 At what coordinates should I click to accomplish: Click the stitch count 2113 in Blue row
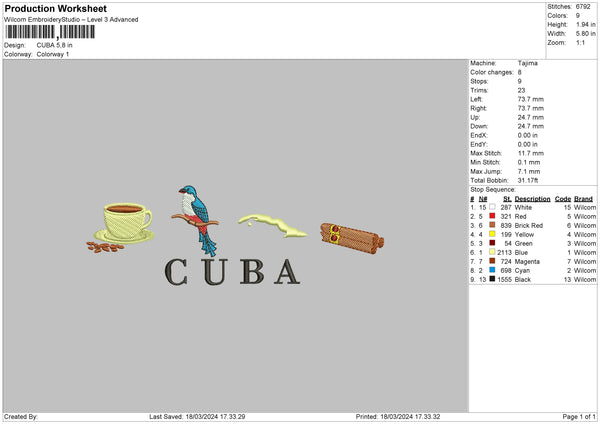504,253
